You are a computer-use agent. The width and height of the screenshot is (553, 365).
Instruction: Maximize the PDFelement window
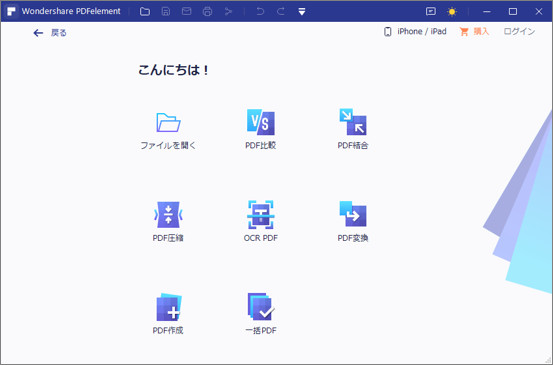[x=513, y=11]
